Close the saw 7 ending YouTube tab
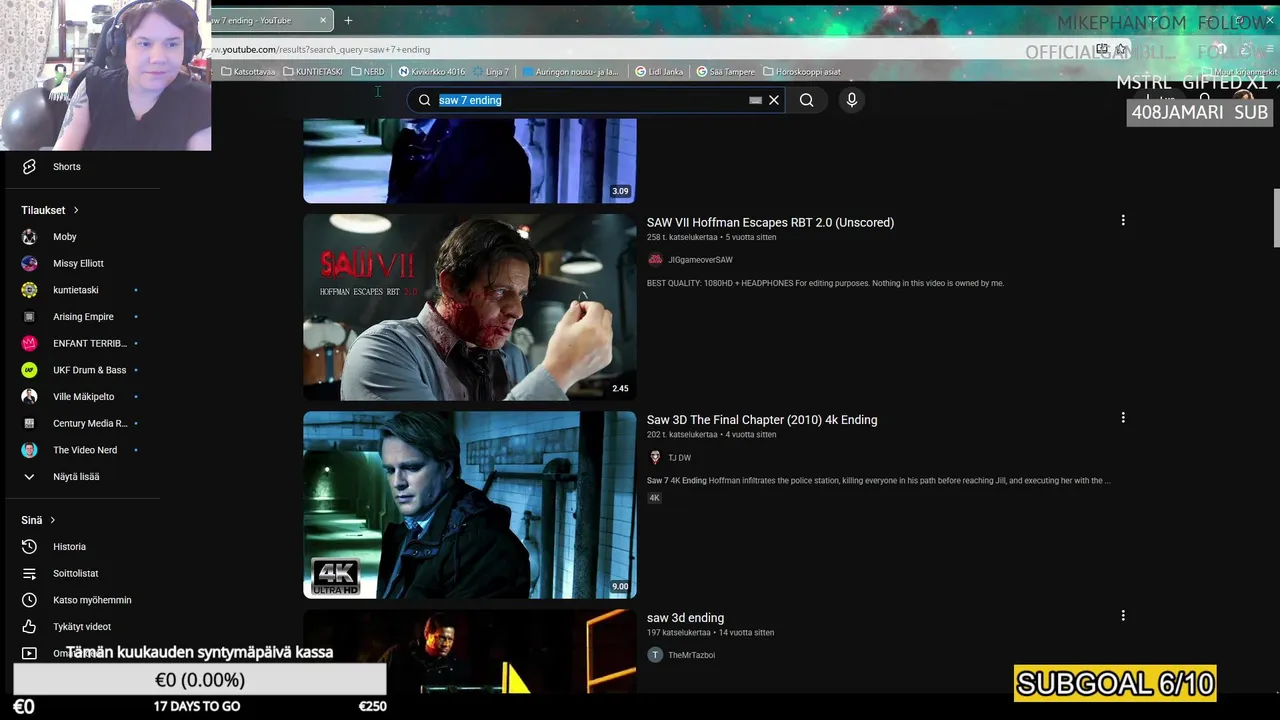1280x720 pixels. point(323,20)
